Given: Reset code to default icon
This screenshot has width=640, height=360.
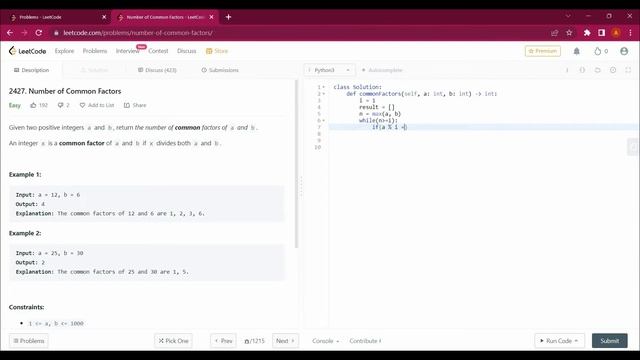Looking at the screenshot, I should (x=598, y=70).
